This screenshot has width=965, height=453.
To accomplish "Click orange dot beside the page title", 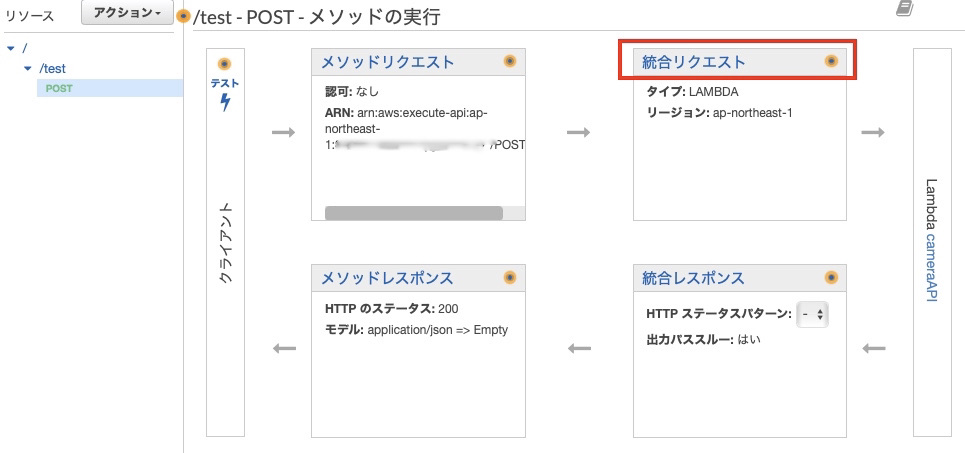I will pos(183,15).
